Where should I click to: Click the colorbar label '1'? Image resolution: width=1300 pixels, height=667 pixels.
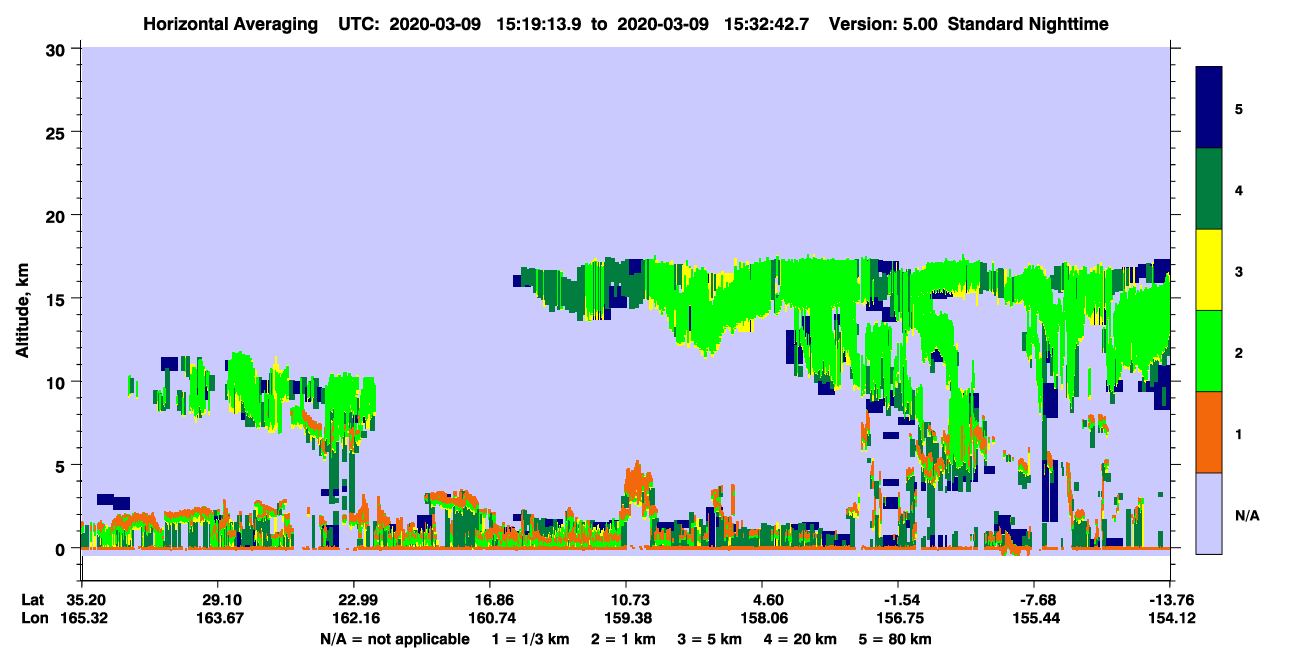(1239, 434)
